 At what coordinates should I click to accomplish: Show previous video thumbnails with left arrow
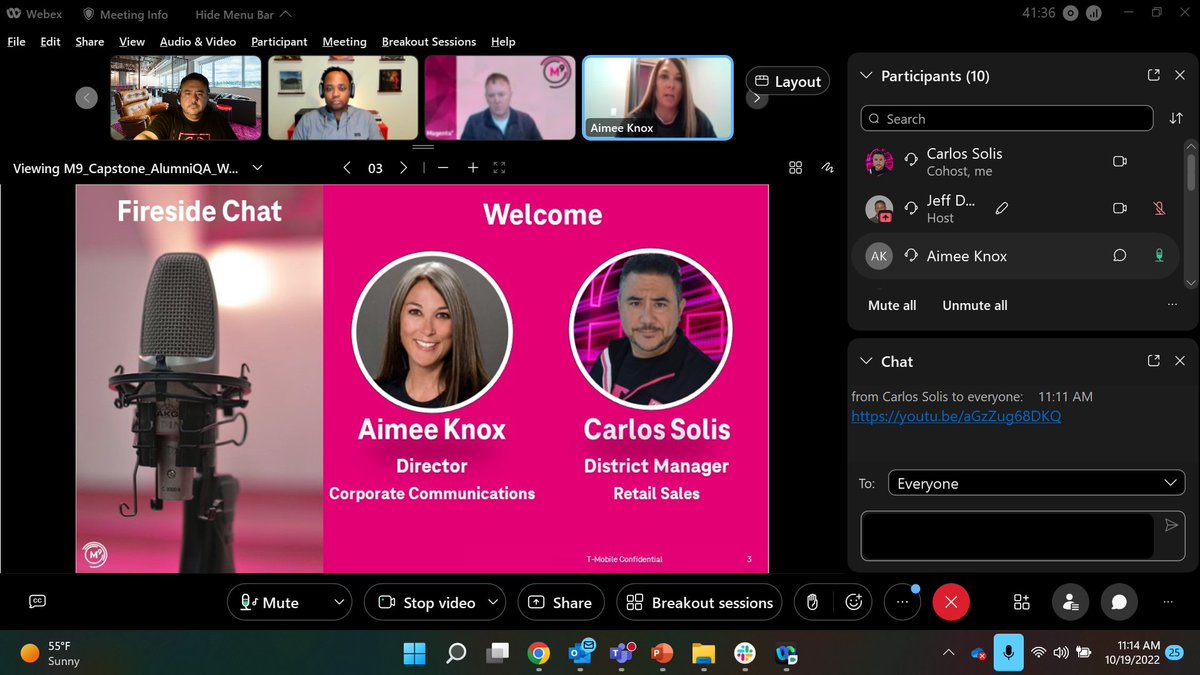[87, 97]
